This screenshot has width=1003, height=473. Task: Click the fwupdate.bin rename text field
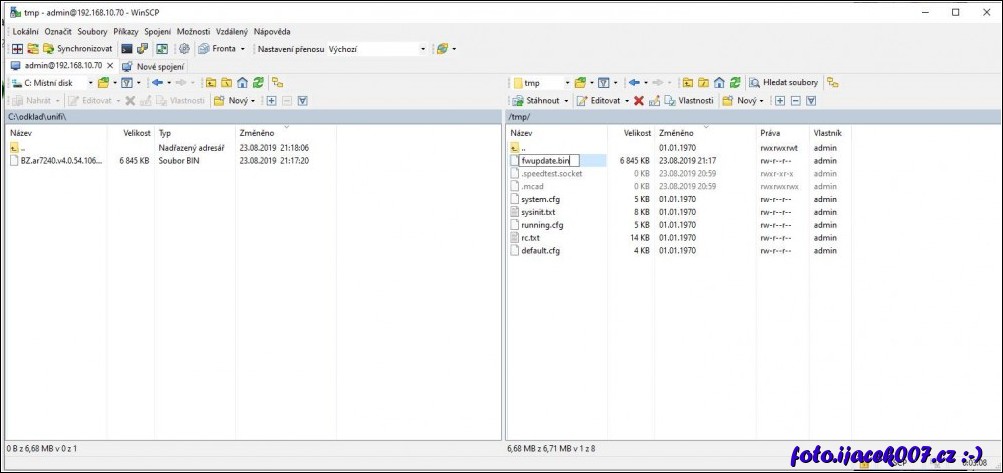(x=545, y=160)
